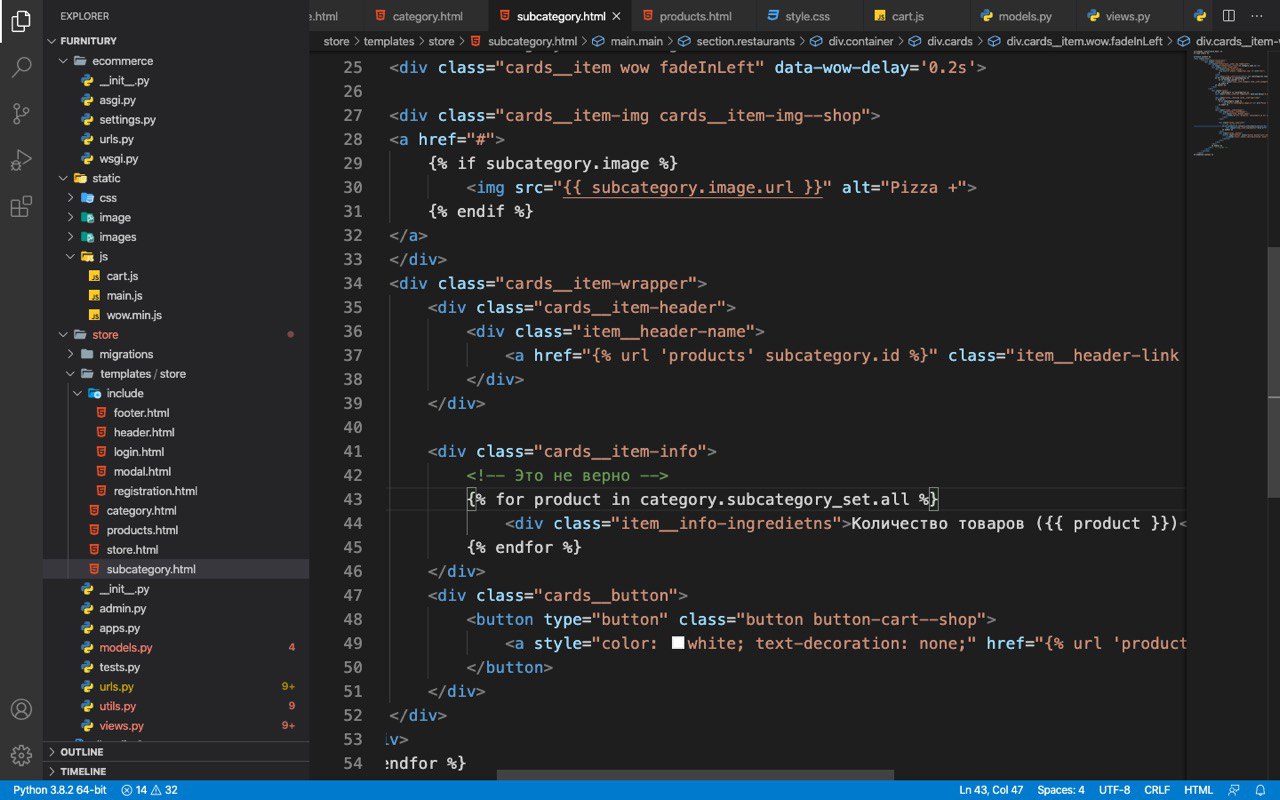Switch to the category.html tab

coord(427,17)
